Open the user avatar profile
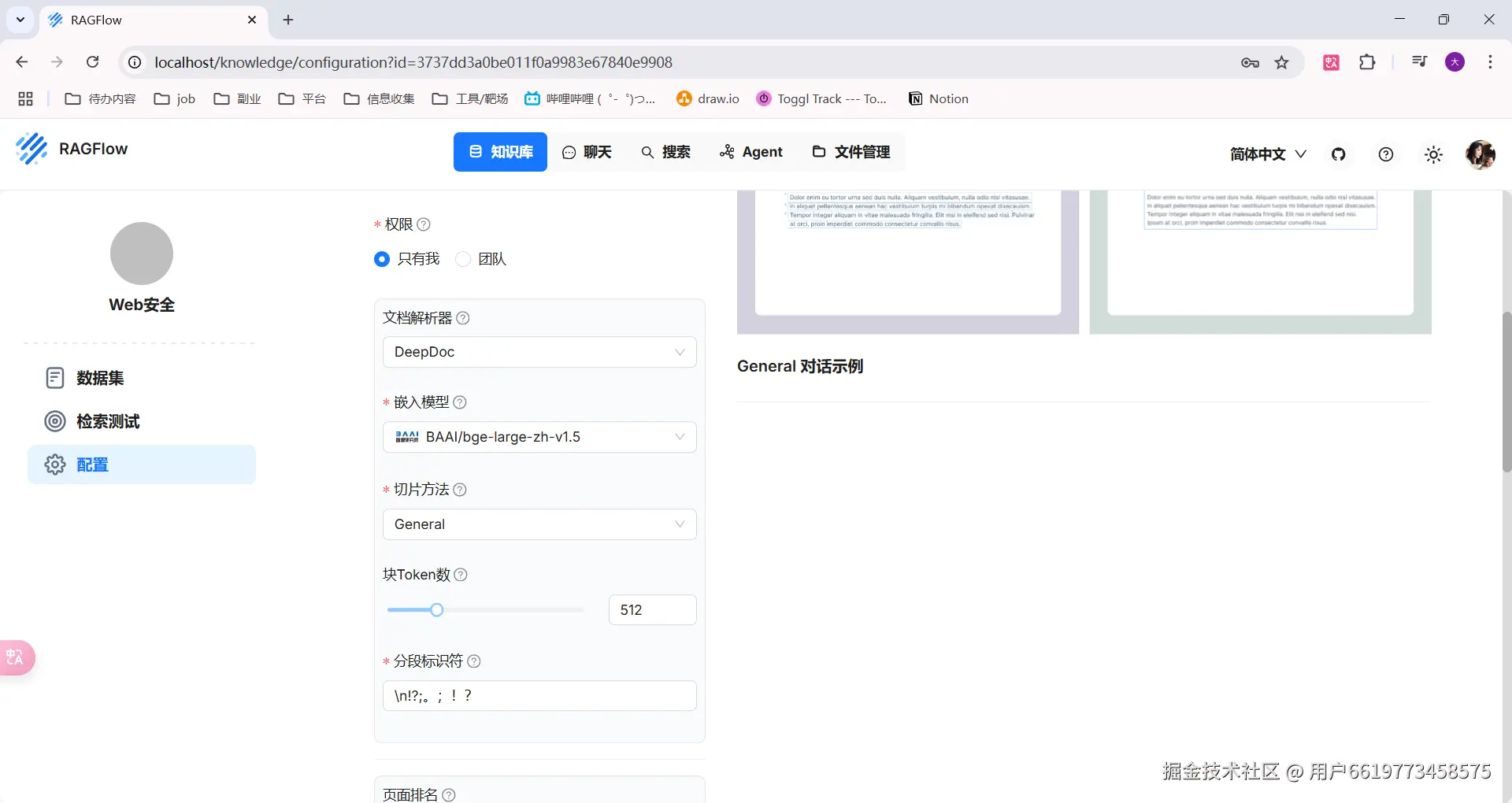The width and height of the screenshot is (1512, 803). click(x=1480, y=154)
